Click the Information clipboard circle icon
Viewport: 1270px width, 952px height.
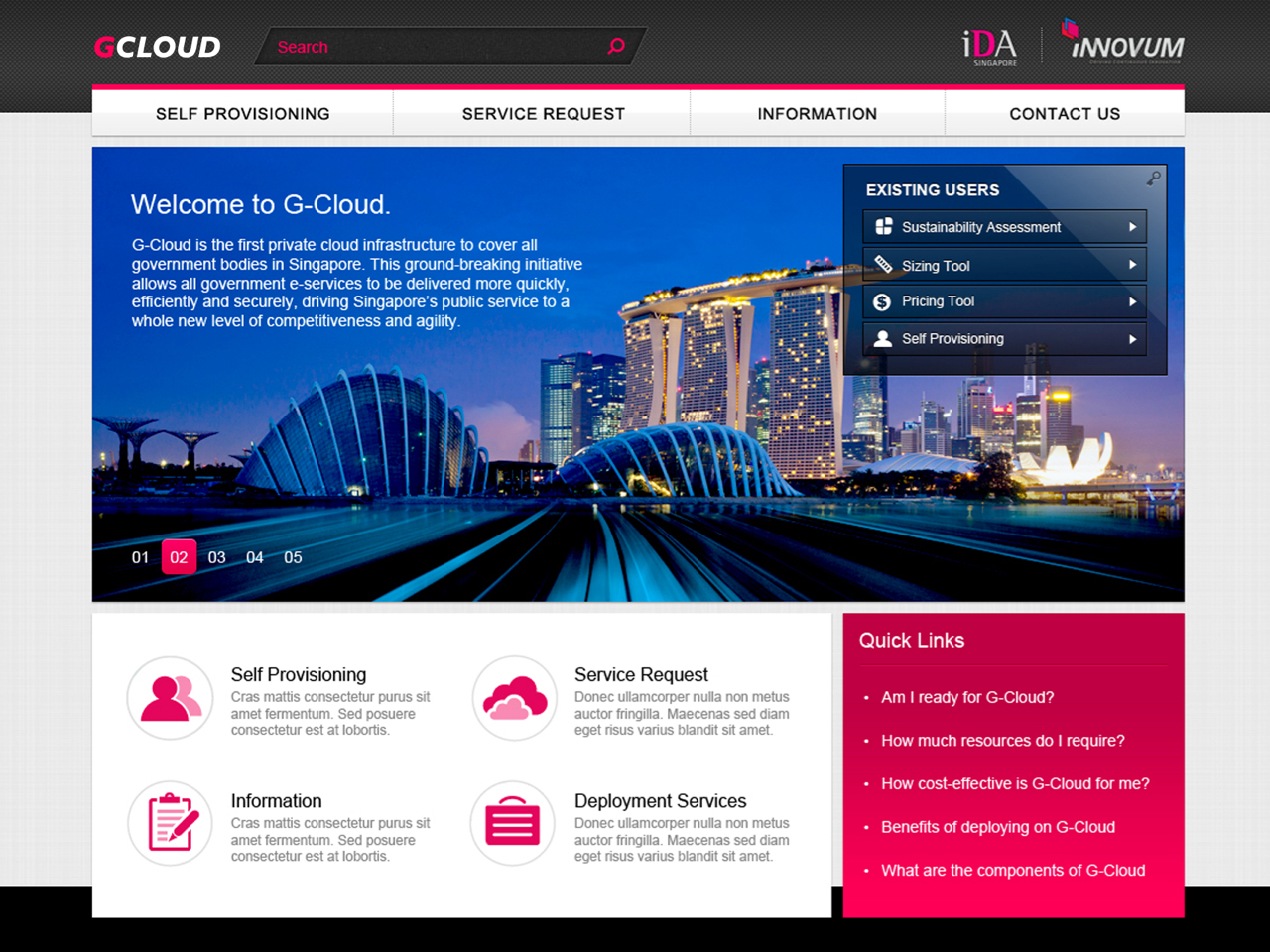(x=170, y=823)
